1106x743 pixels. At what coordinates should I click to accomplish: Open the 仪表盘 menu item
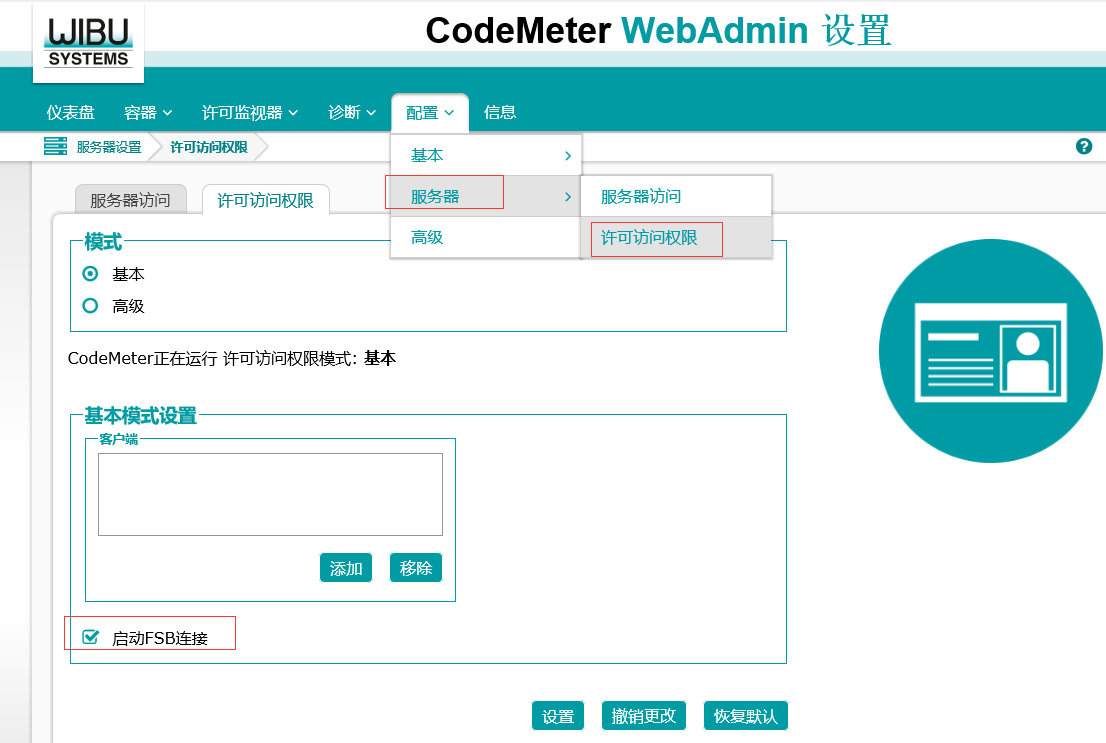coord(71,113)
